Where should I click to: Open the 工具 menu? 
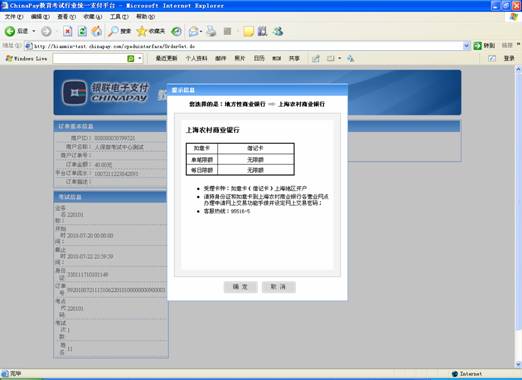[x=119, y=17]
